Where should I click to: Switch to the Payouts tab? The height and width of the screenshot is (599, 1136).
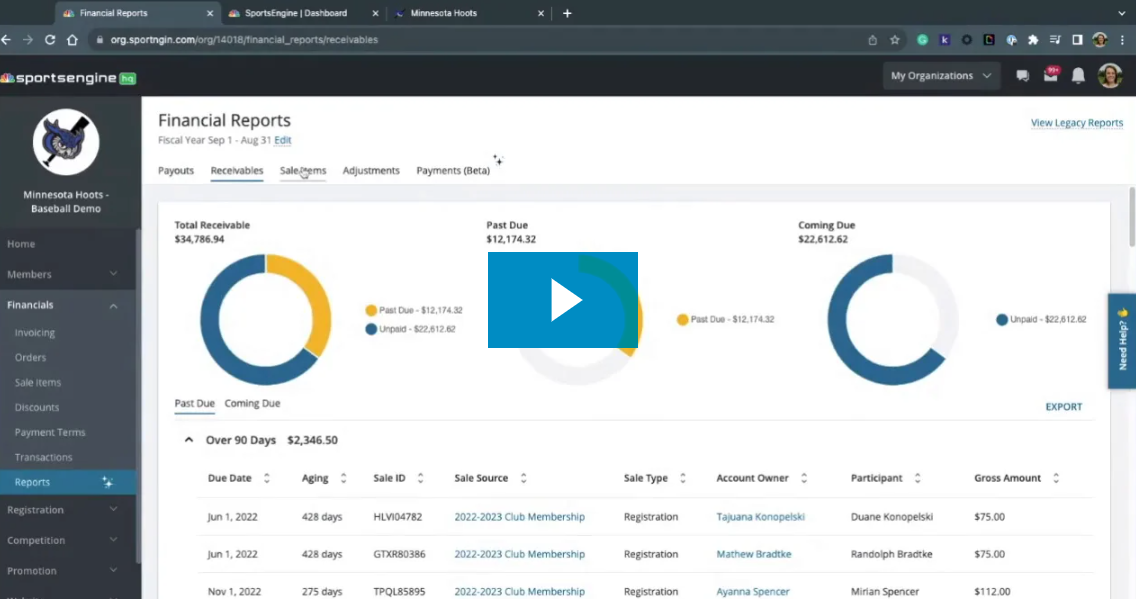coord(176,171)
